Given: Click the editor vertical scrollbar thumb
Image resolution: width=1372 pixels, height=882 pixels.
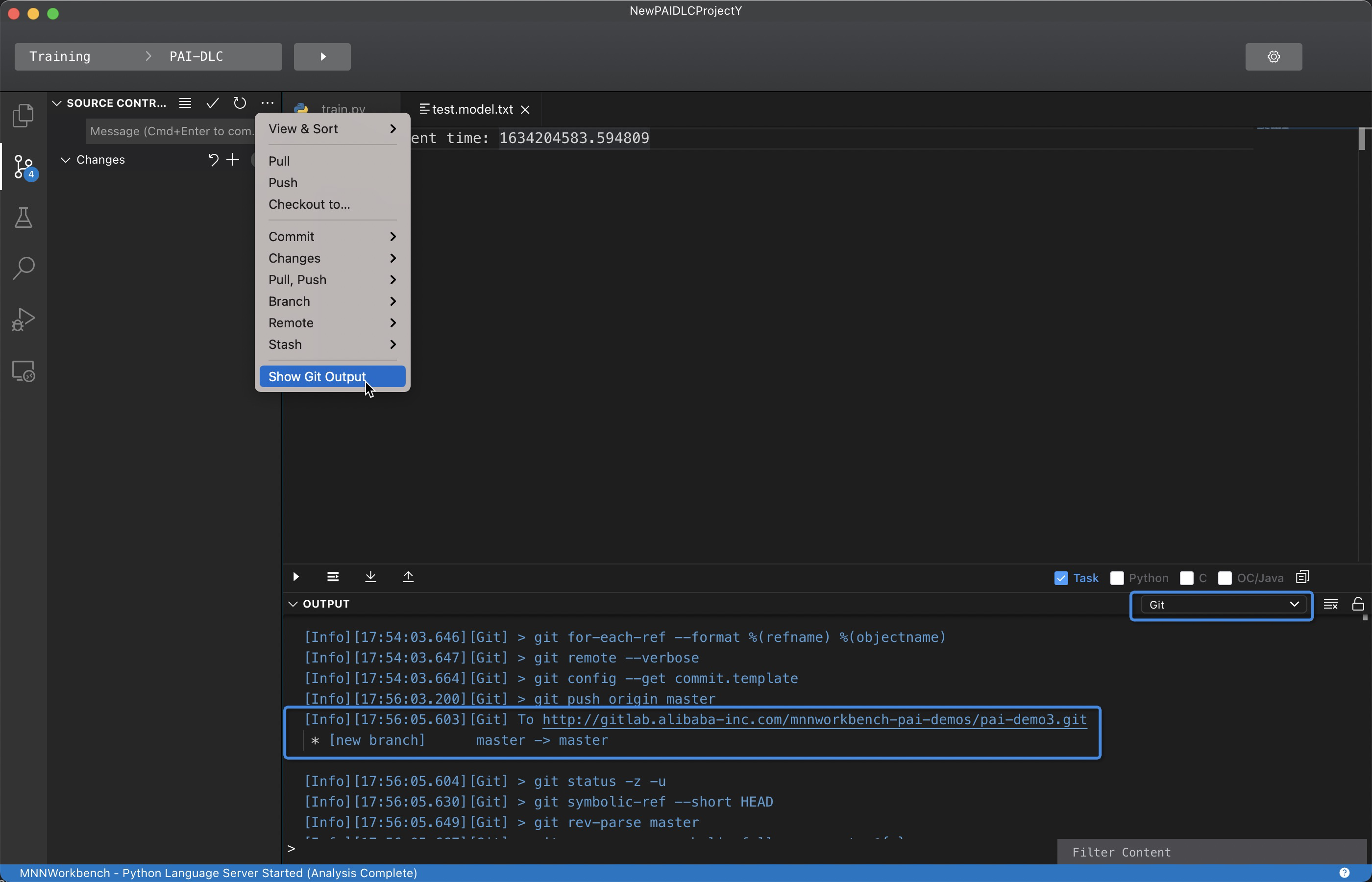Looking at the screenshot, I should pyautogui.click(x=1362, y=139).
